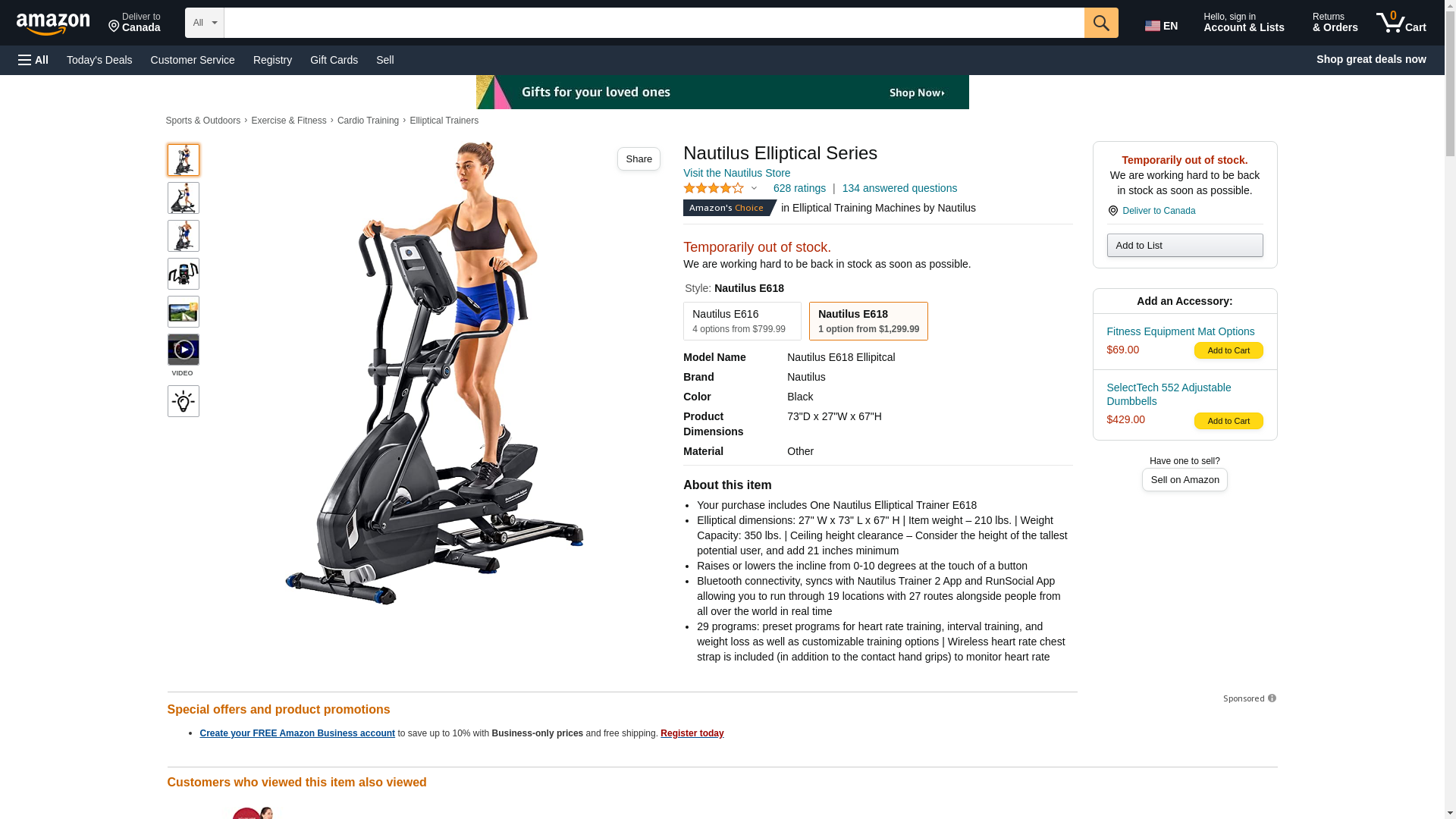Visit the Nautilus Store link
This screenshot has height=819, width=1456.
(736, 173)
